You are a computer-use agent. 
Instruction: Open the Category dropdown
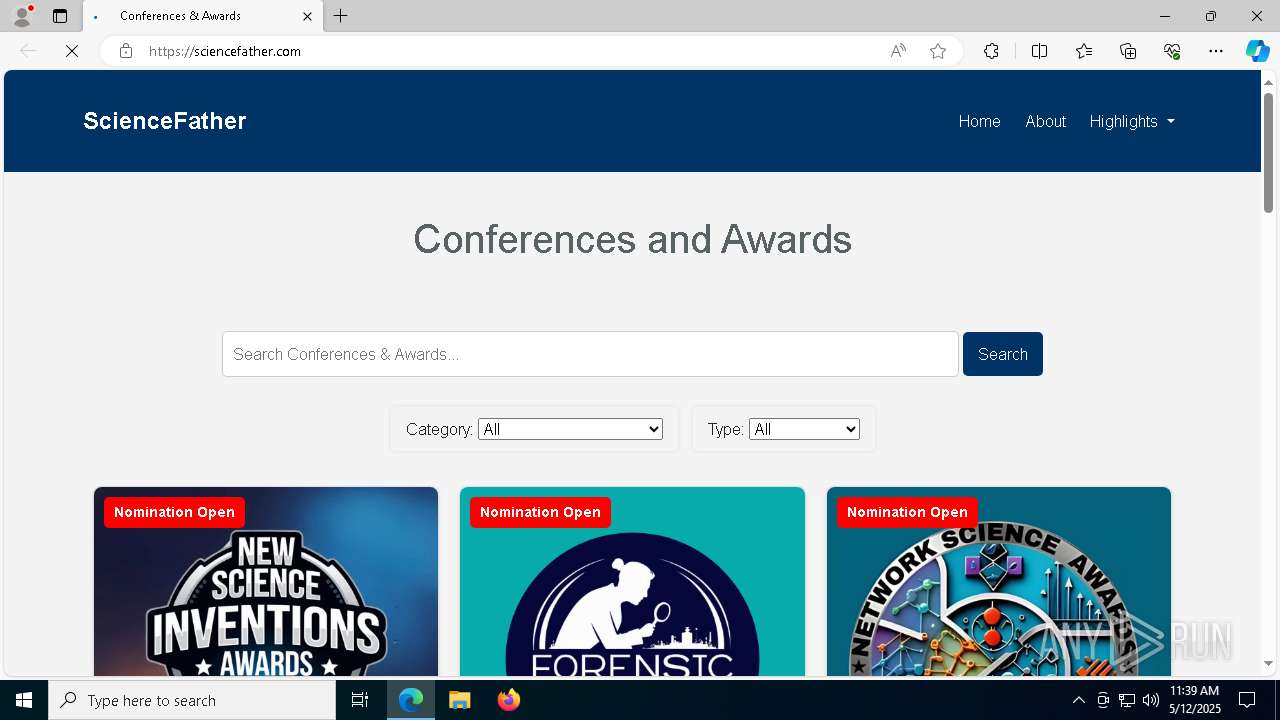570,429
